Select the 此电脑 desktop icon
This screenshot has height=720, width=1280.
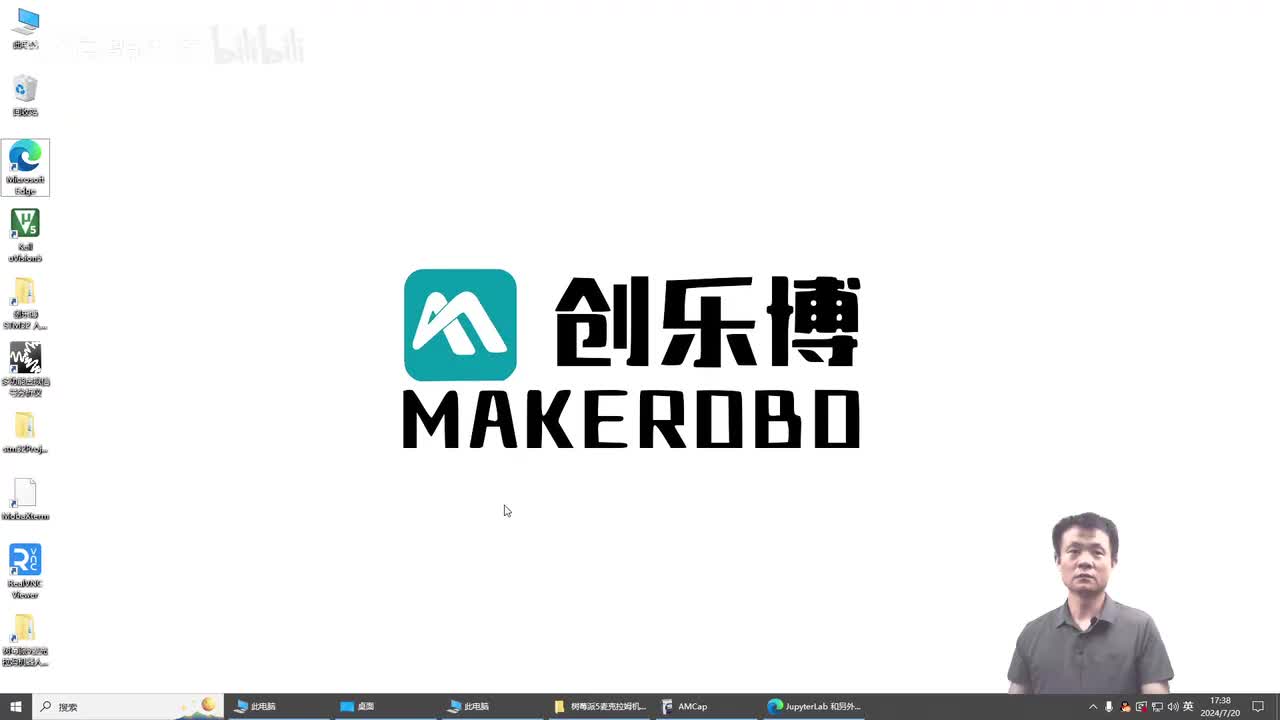25,29
